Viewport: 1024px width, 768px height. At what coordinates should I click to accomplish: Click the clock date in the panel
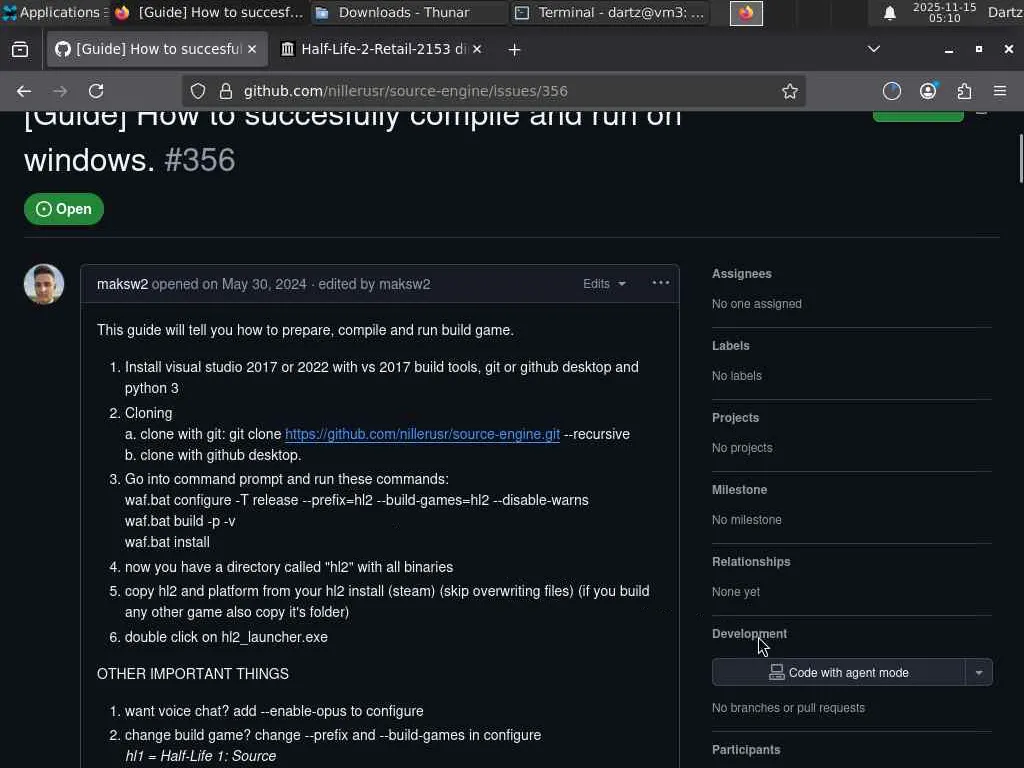[944, 12]
